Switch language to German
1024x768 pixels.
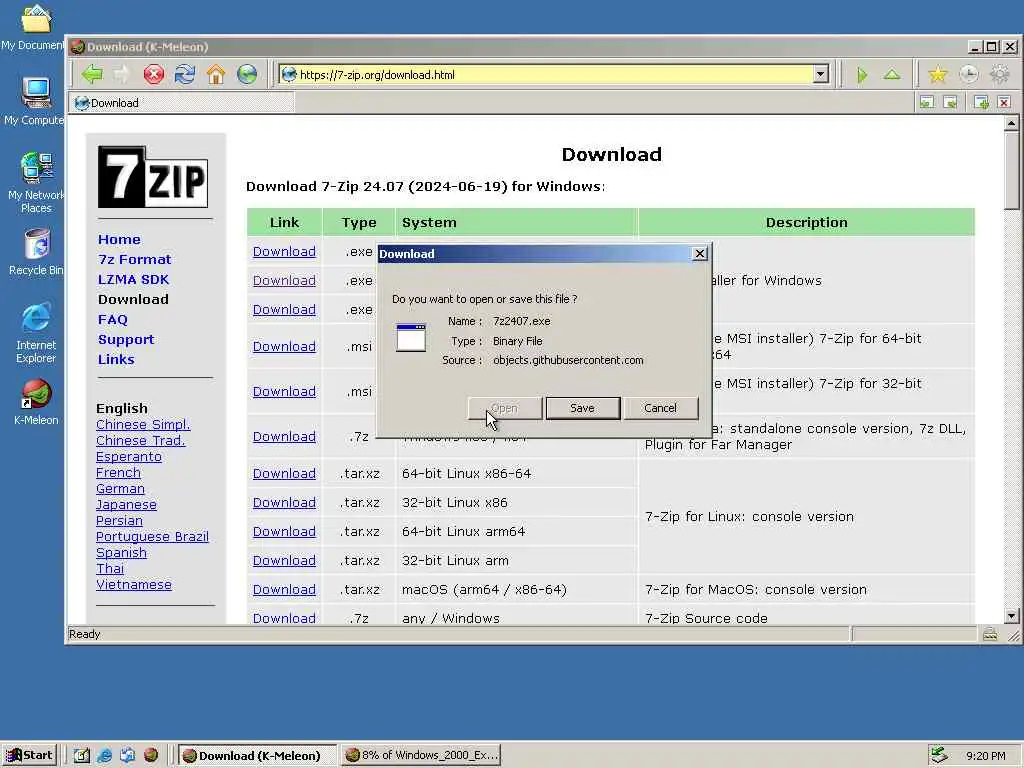point(120,488)
